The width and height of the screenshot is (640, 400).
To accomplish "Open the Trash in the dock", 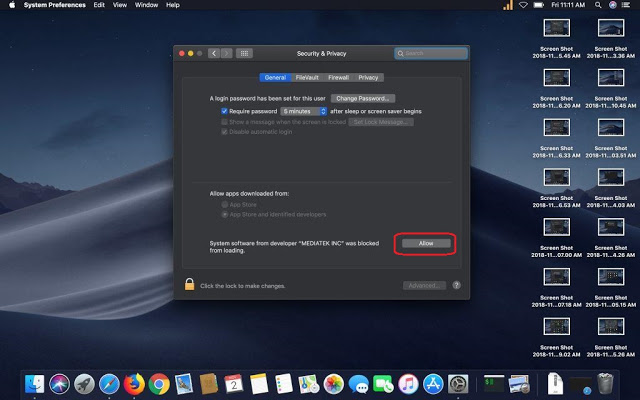I will (x=605, y=383).
